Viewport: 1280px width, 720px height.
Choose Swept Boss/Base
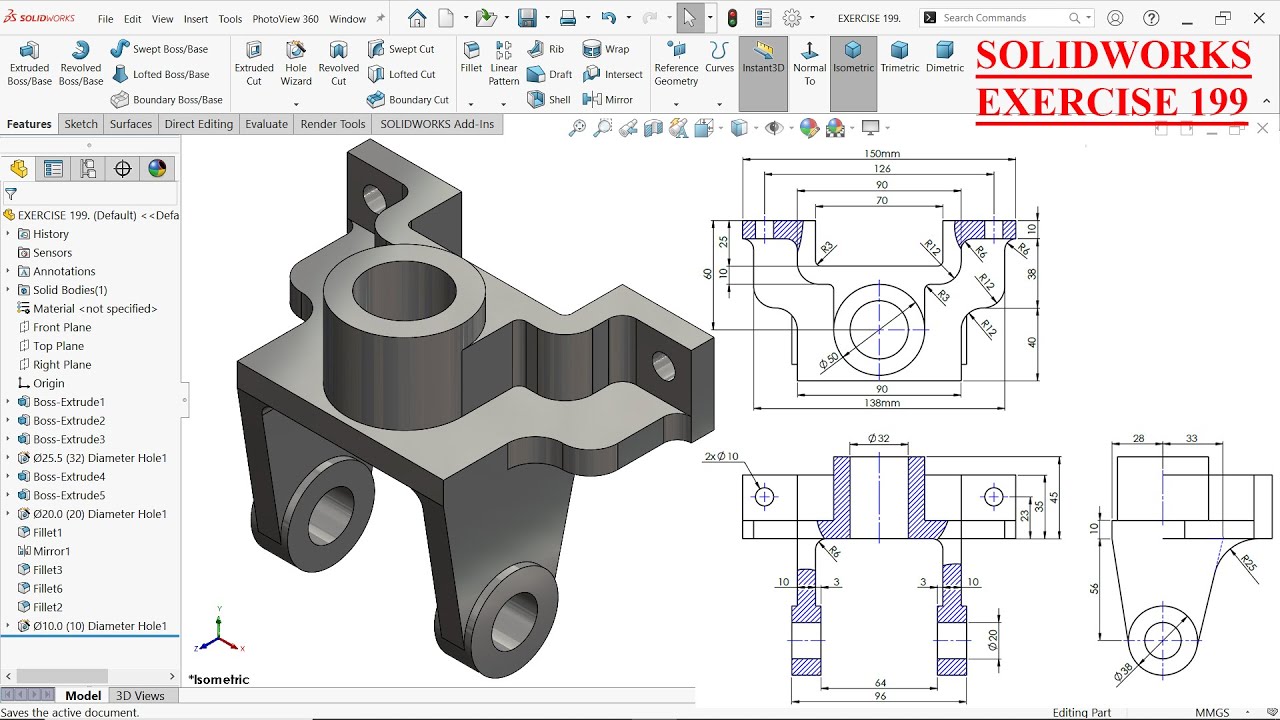[x=159, y=49]
